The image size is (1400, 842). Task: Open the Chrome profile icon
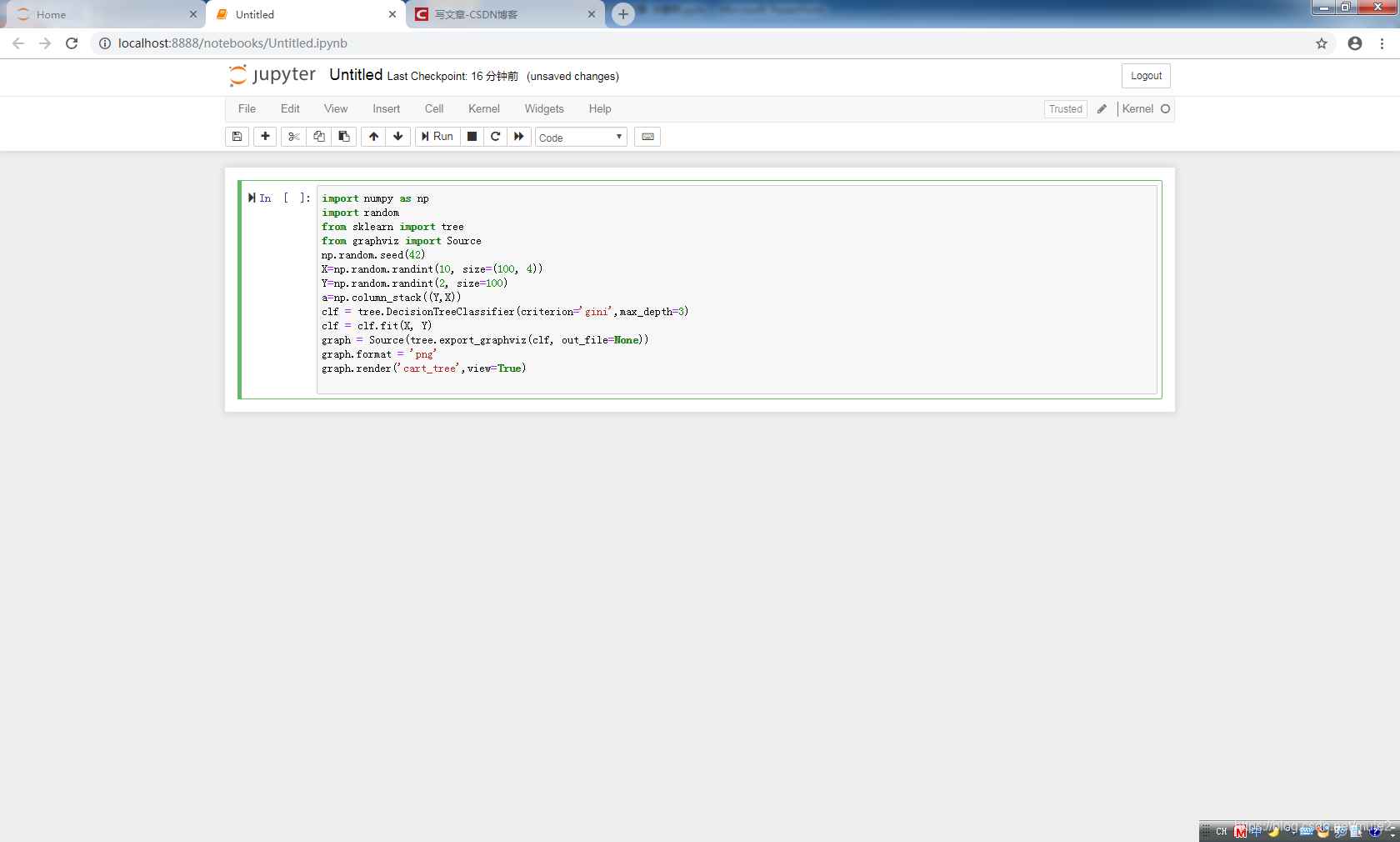tap(1355, 43)
